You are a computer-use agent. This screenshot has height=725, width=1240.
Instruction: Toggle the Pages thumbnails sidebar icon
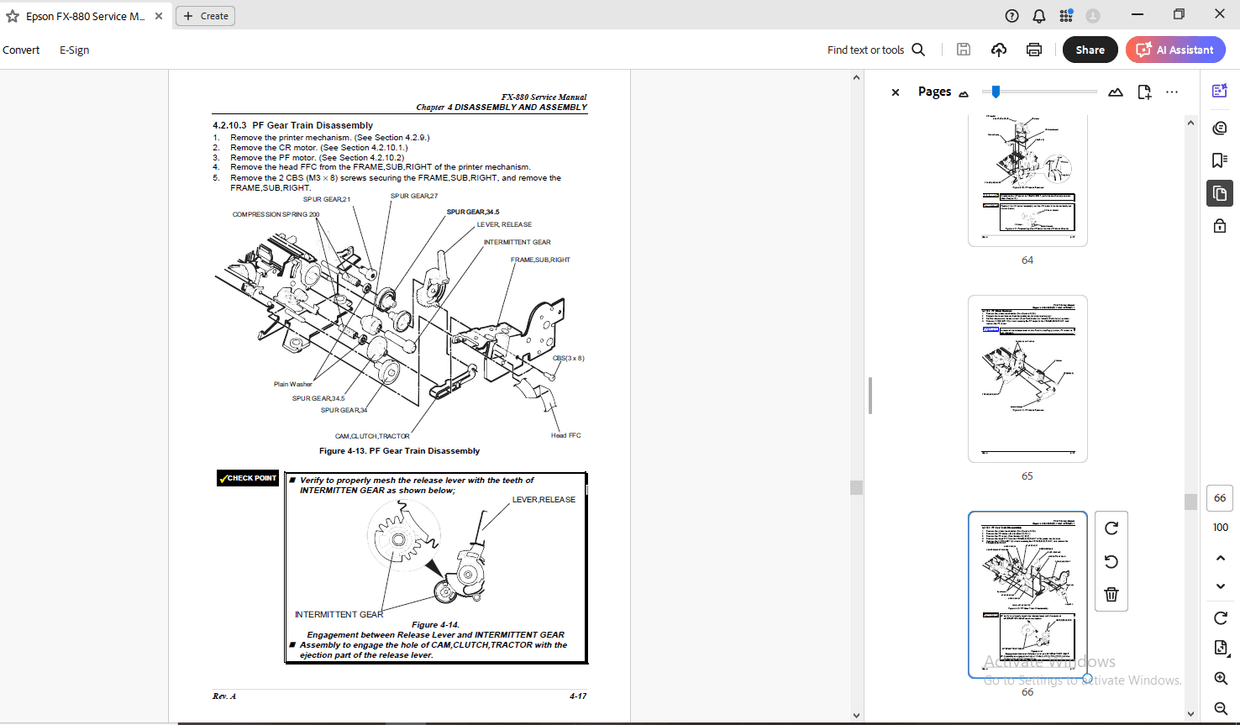tap(1220, 193)
